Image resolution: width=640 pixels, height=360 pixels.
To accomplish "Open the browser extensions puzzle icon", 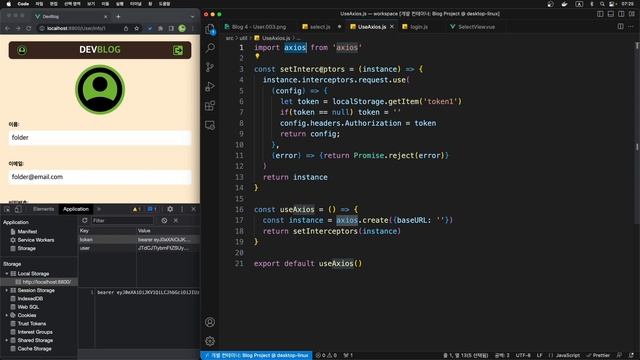I will 160,28.
